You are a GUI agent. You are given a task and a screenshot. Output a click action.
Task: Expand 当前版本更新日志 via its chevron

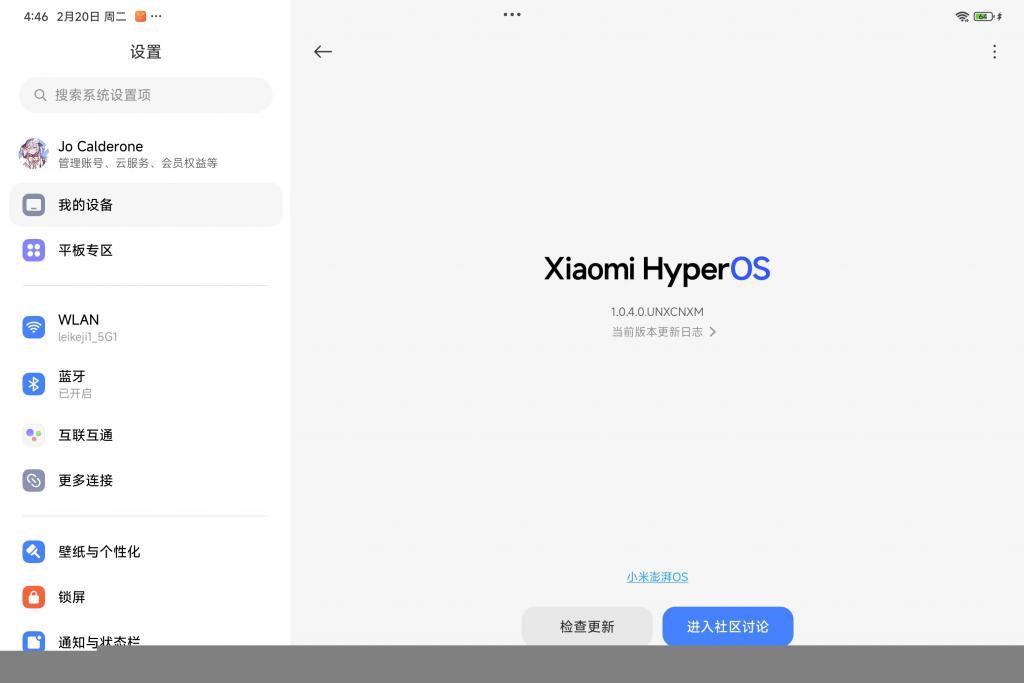[712, 331]
